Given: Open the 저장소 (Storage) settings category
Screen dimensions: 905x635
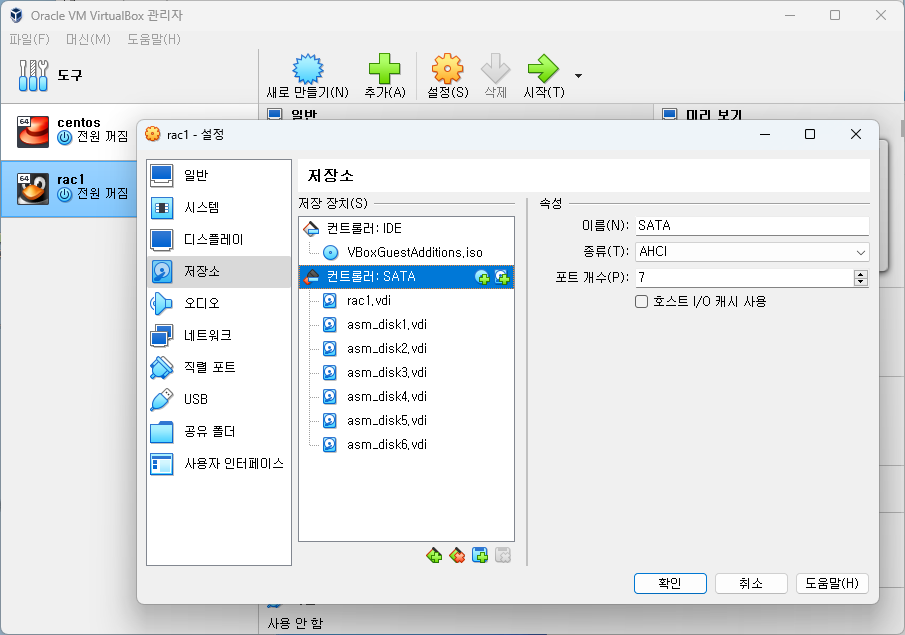Looking at the screenshot, I should click(x=219, y=271).
